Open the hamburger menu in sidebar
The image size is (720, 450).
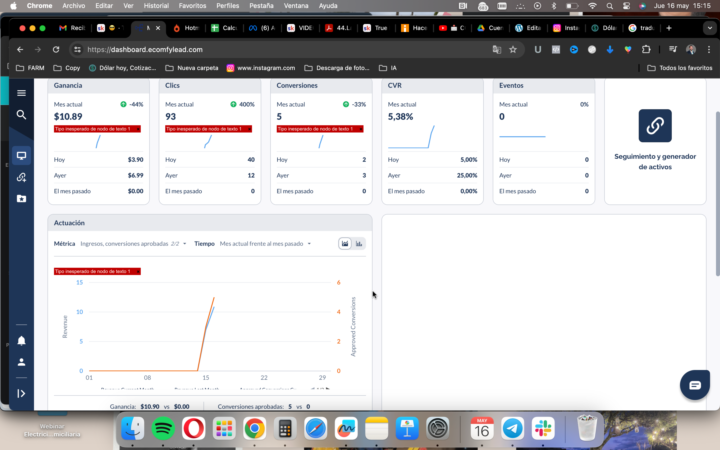click(21, 93)
